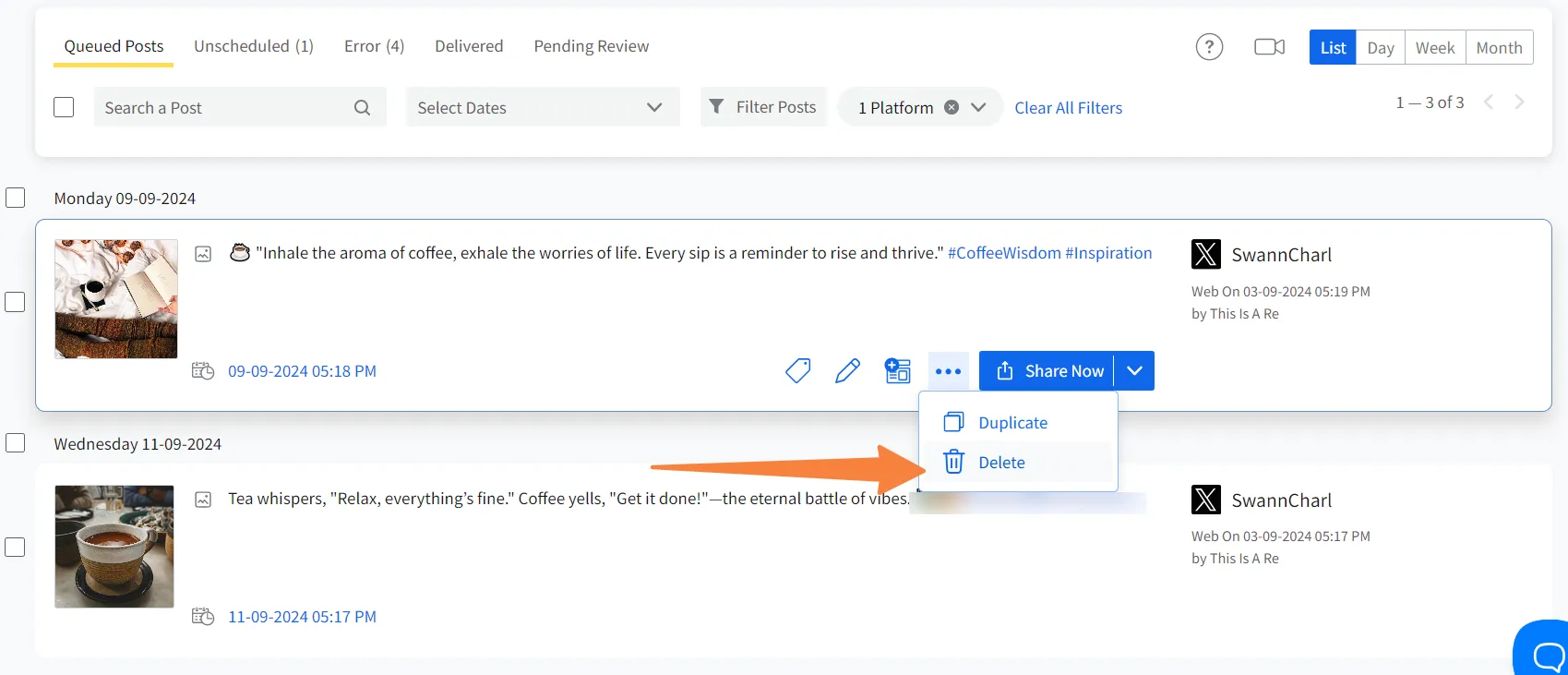Click Clear All Filters link

click(x=1069, y=108)
